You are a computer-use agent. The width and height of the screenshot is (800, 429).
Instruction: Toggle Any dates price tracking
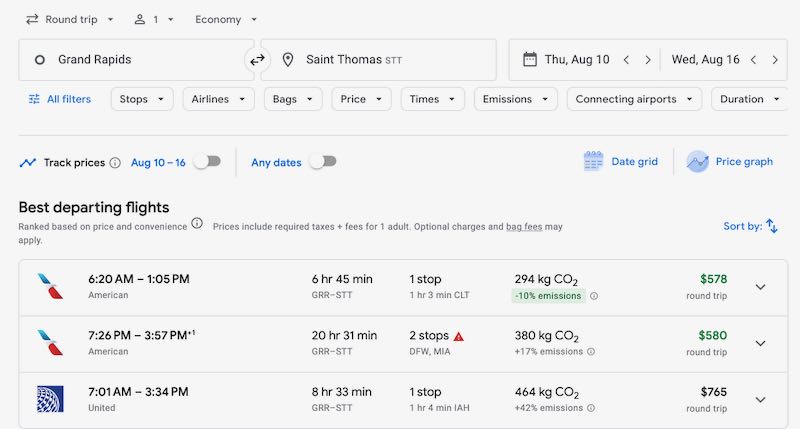tap(323, 162)
